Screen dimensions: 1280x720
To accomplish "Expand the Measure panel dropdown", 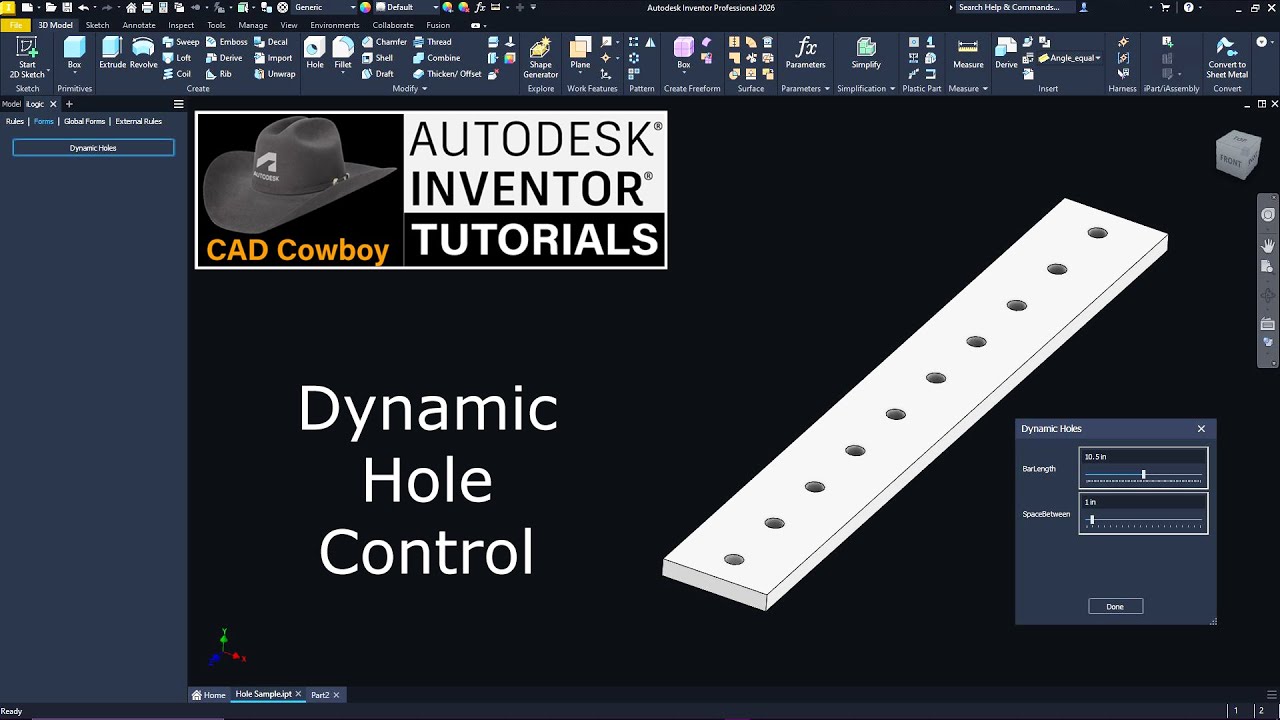I will pos(968,88).
